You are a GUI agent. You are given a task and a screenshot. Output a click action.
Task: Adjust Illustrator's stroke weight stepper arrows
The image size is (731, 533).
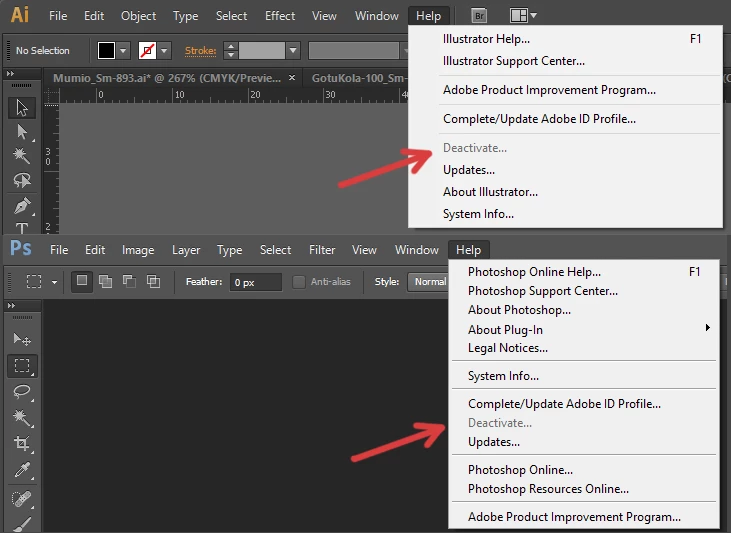tap(231, 50)
